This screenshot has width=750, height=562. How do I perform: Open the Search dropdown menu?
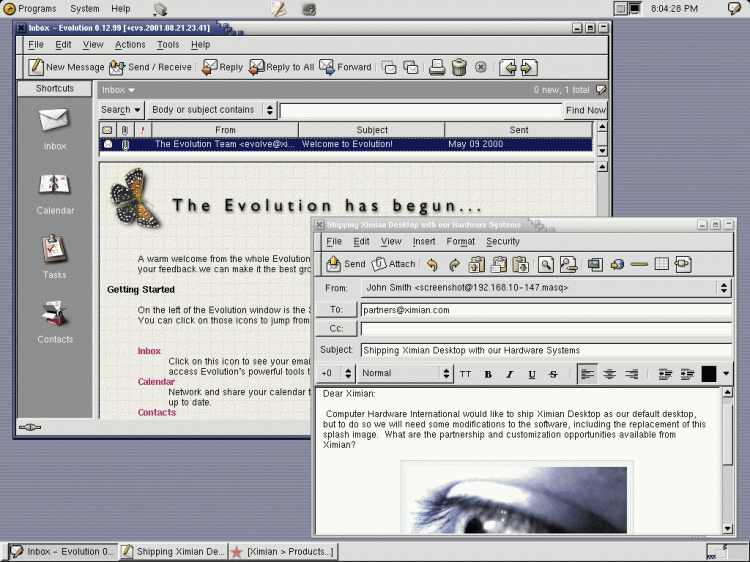point(121,110)
